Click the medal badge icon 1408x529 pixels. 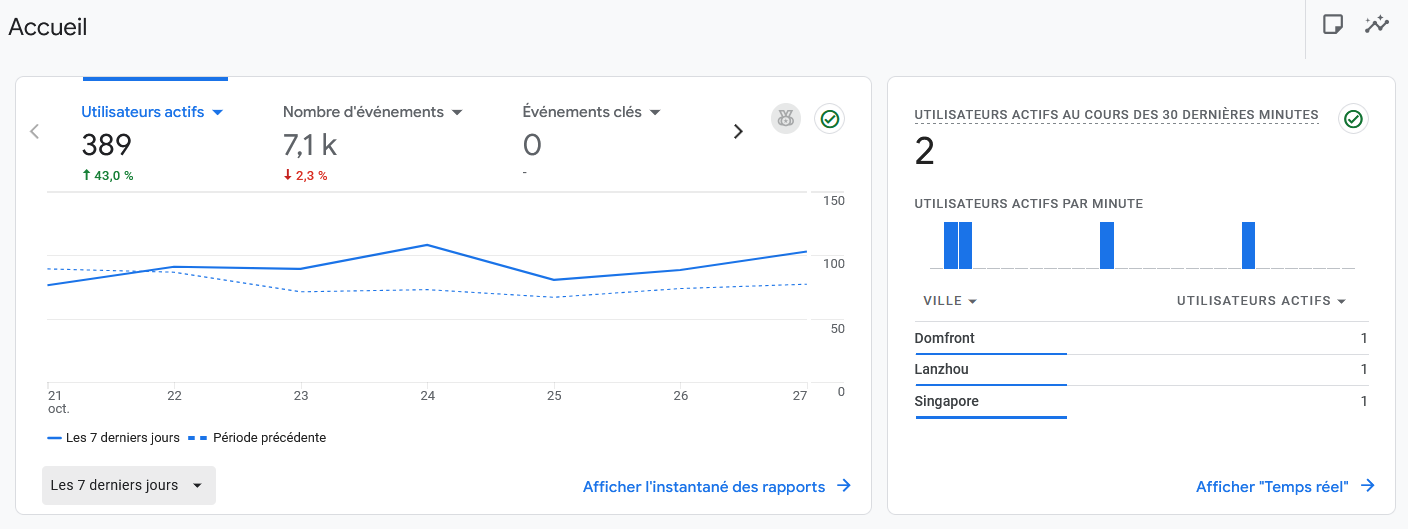tap(786, 119)
